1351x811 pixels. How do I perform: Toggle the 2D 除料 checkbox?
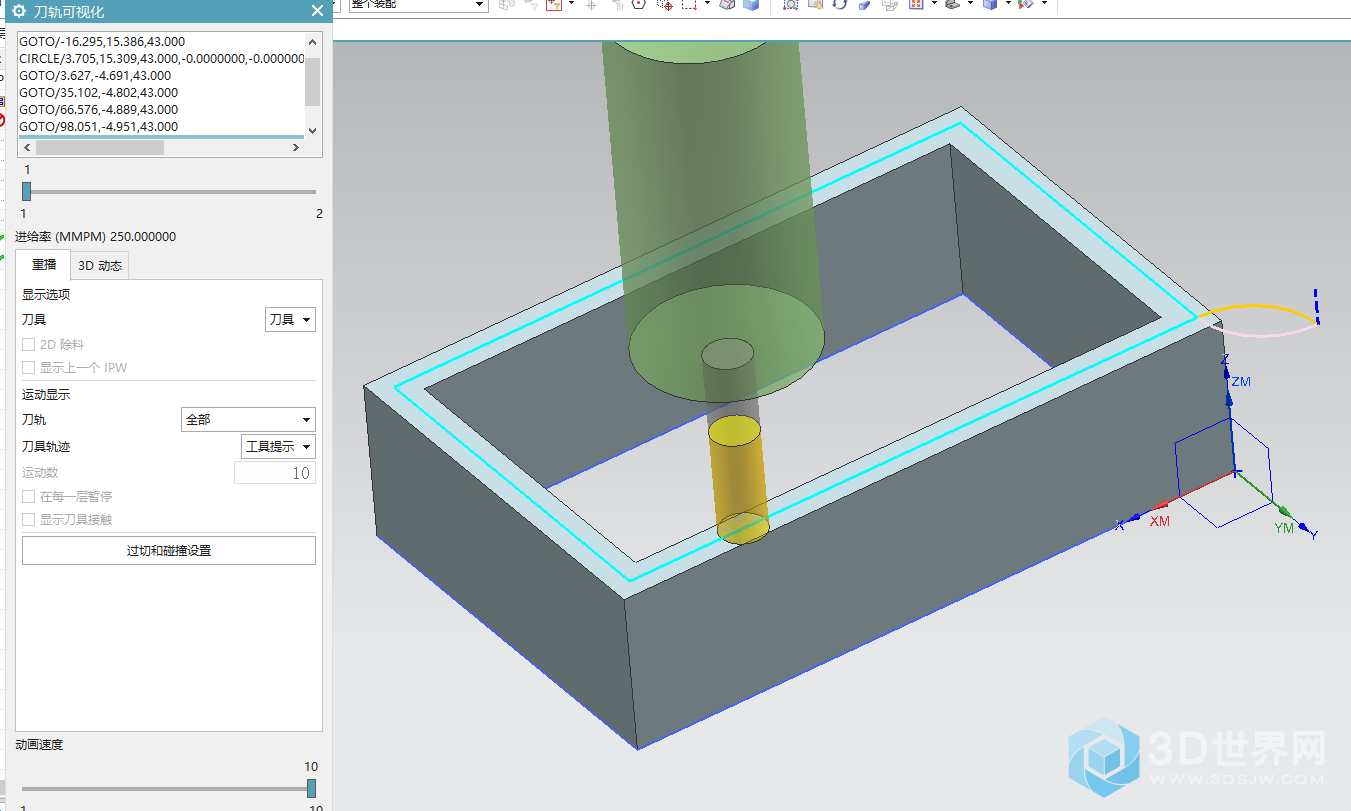[x=28, y=344]
